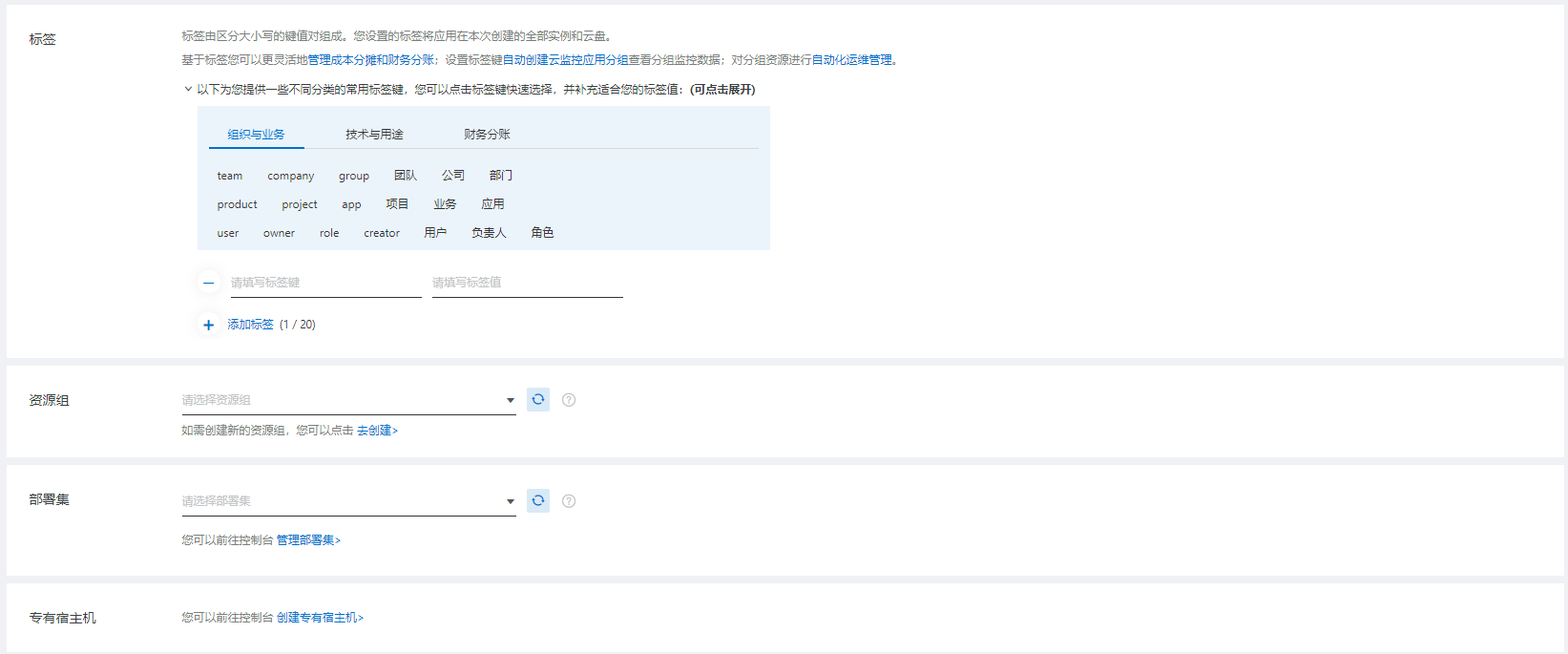Select the 'app' tag key
Viewport: 1568px width, 654px height.
351,204
